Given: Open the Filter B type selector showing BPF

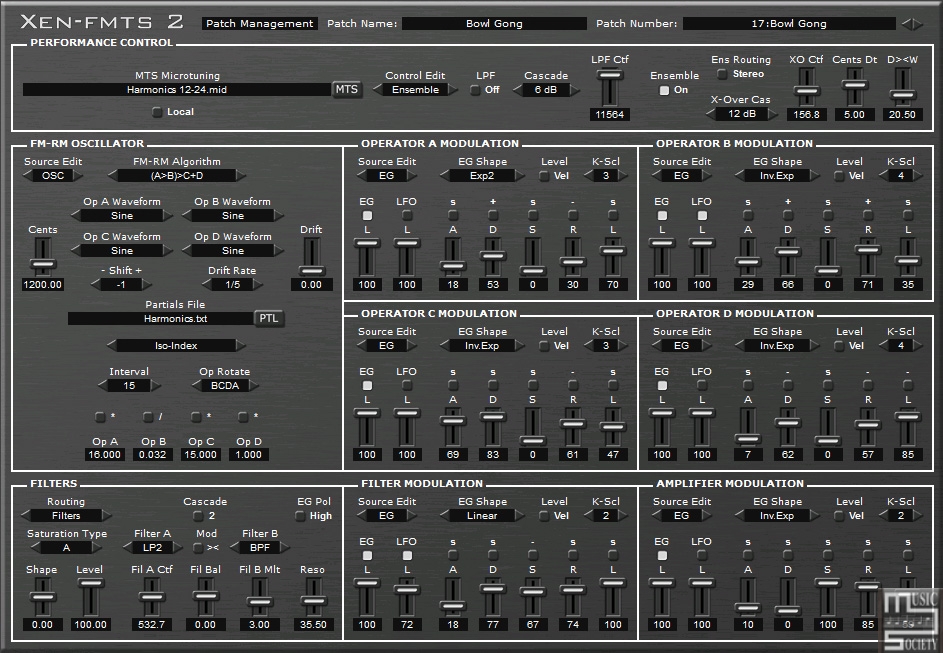Looking at the screenshot, I should click(x=260, y=547).
